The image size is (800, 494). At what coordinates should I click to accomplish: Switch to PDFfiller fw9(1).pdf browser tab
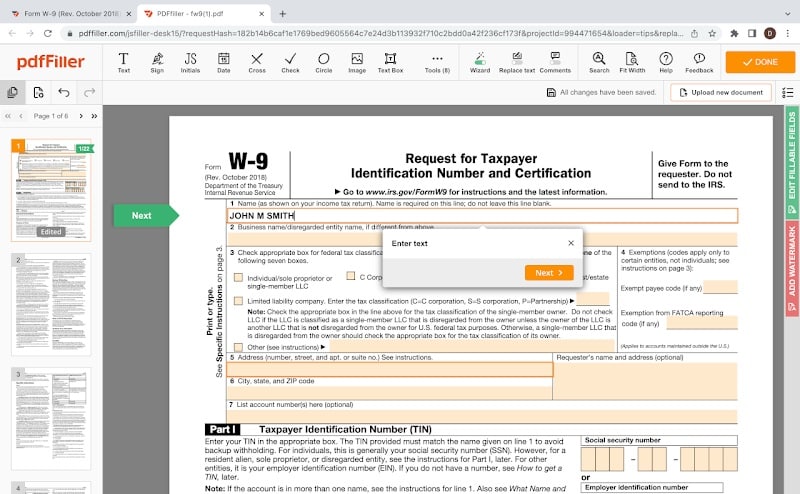pyautogui.click(x=204, y=14)
